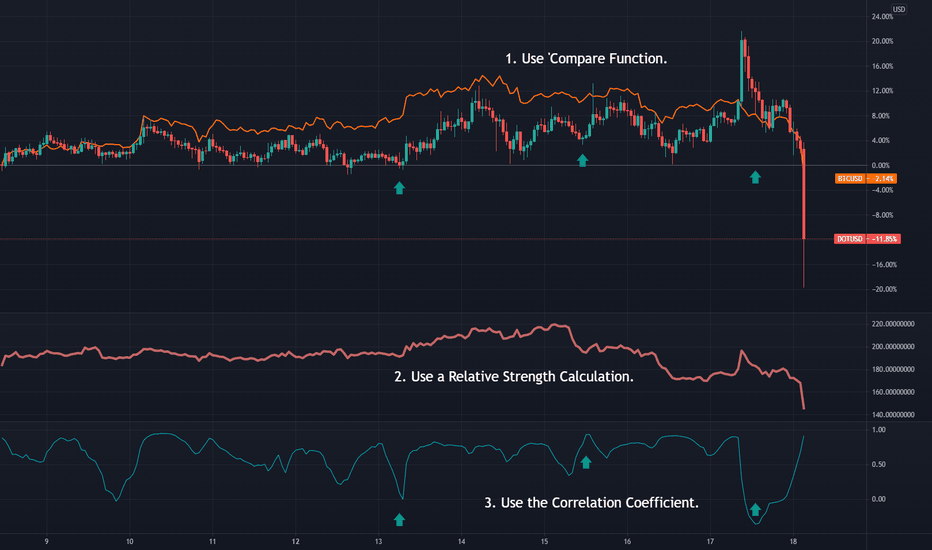
Task: Click the positive 8.00% scale value
Action: tap(880, 116)
